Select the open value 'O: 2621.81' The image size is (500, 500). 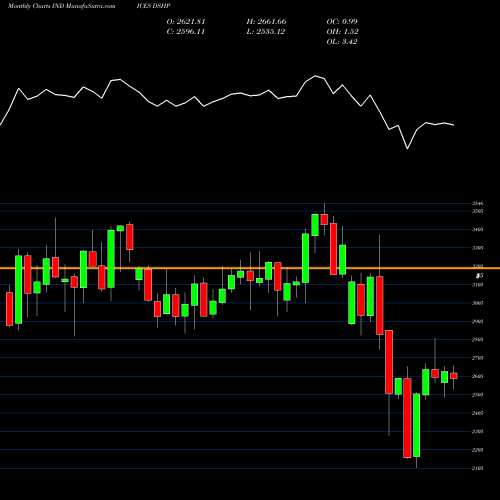[186, 22]
